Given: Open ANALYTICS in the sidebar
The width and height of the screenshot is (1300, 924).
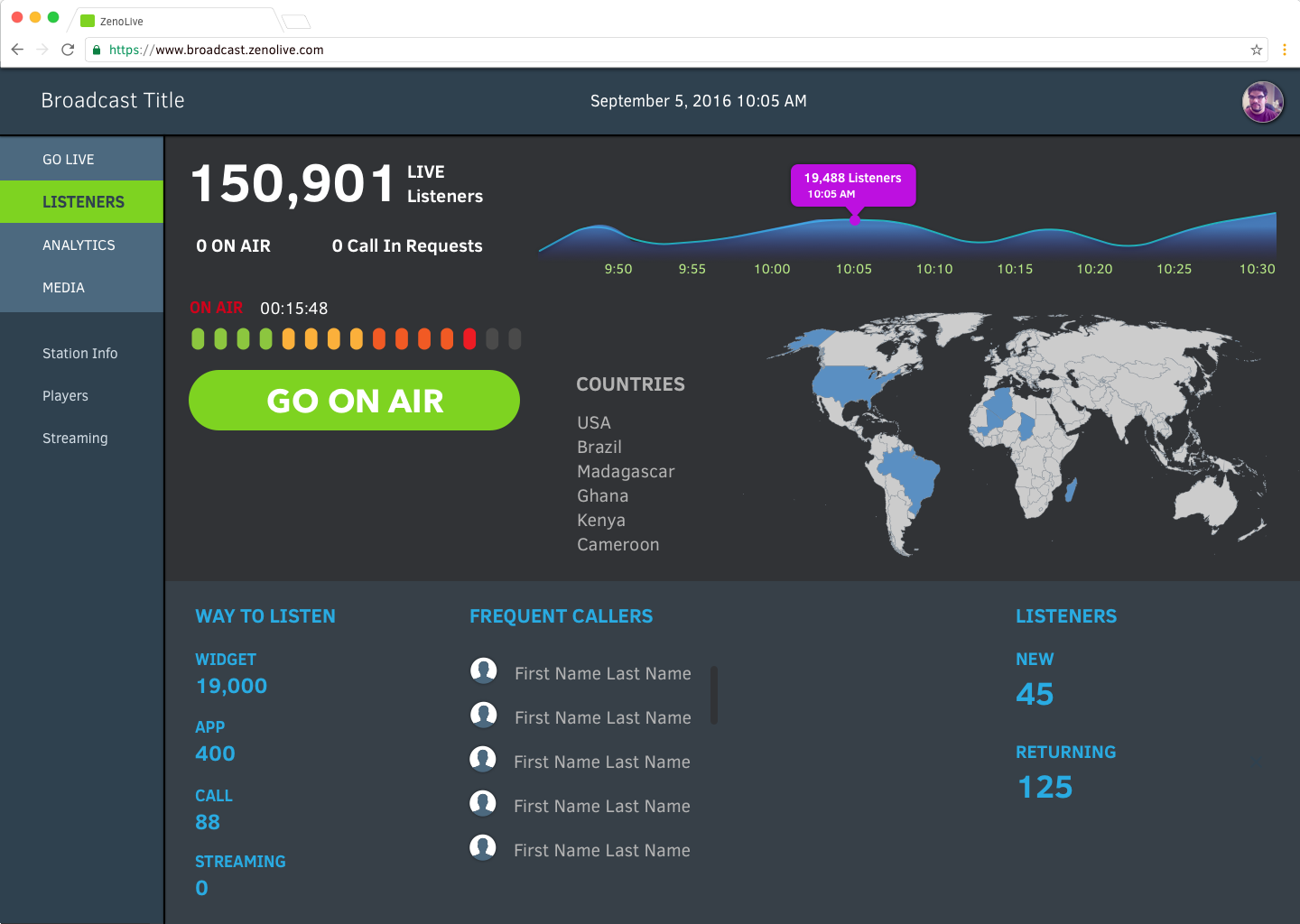Looking at the screenshot, I should pos(82,245).
